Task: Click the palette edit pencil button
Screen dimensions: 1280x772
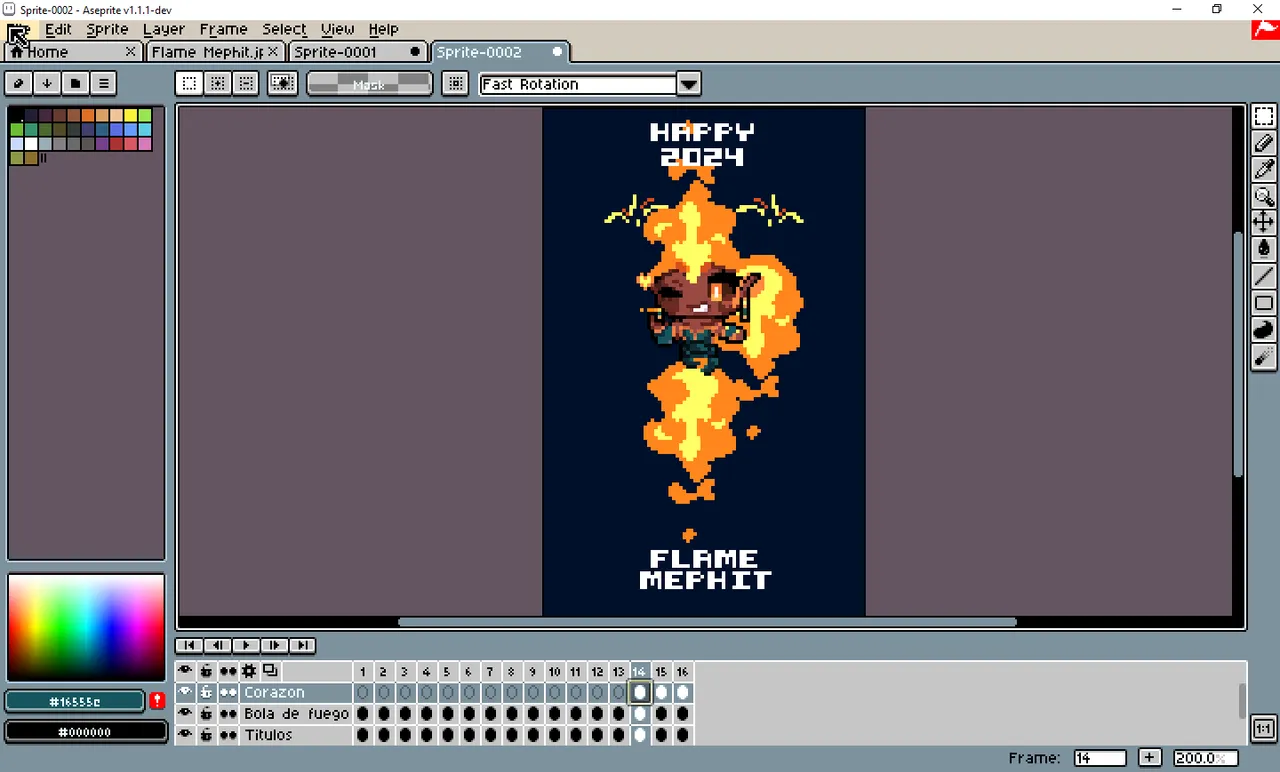Action: click(x=19, y=83)
